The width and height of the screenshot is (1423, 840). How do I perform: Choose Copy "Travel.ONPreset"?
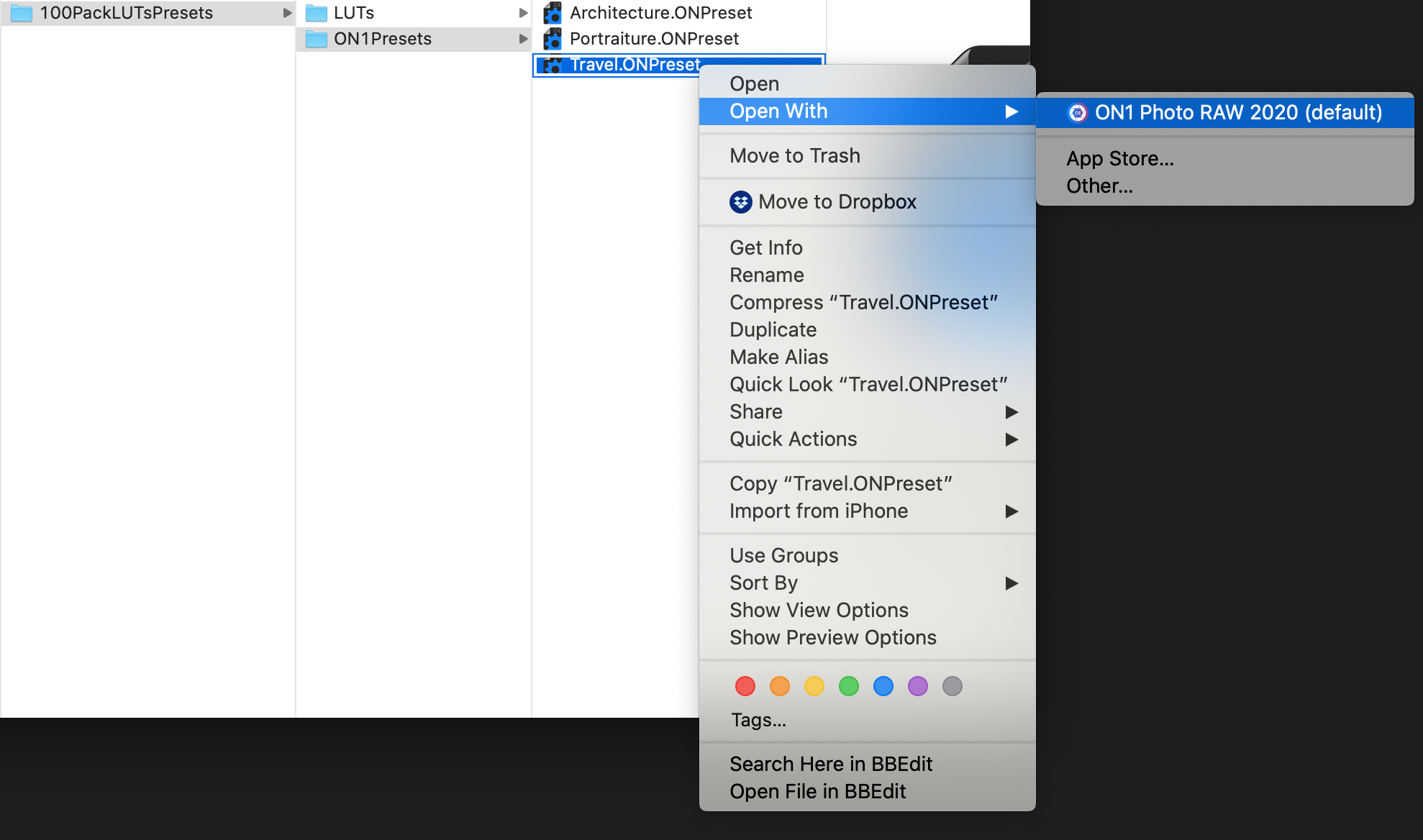coord(868,484)
